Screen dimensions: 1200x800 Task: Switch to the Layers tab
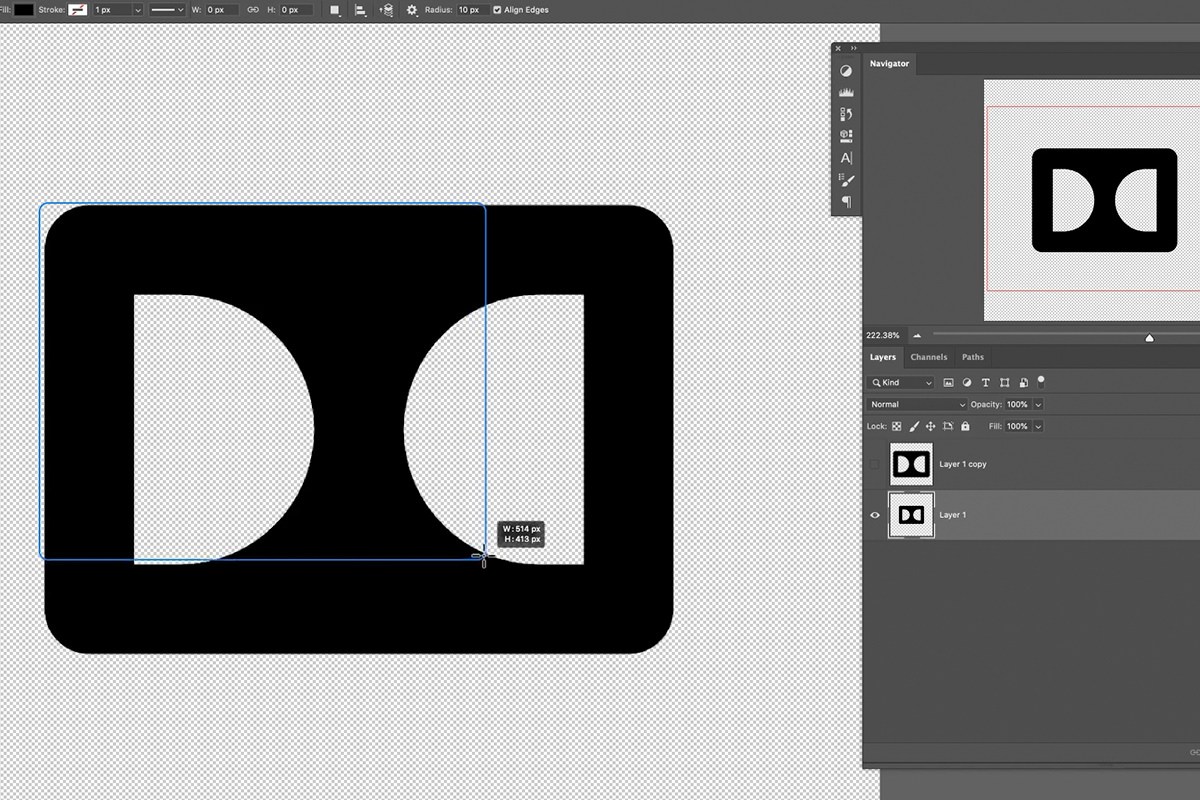pyautogui.click(x=883, y=357)
